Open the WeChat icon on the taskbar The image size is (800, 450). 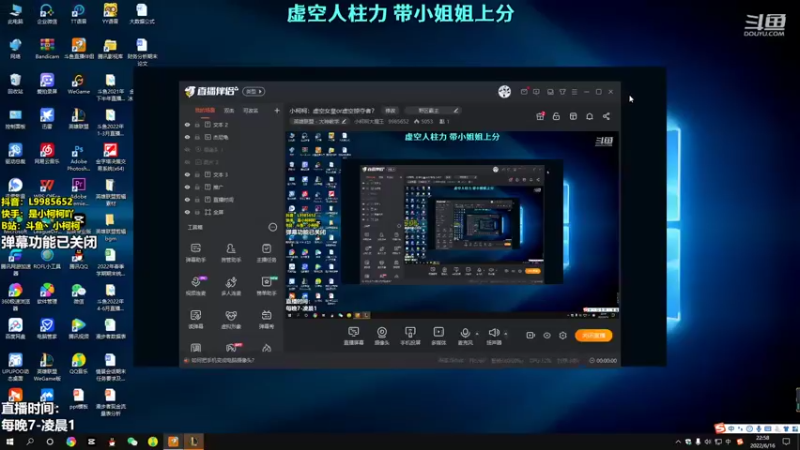[x=132, y=442]
